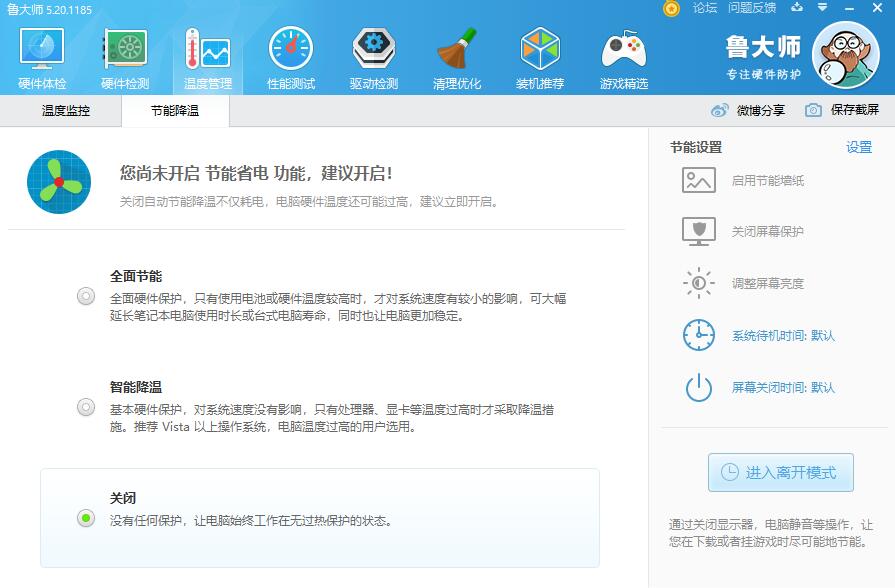Click the 微博分享 text
Image resolution: width=895 pixels, height=588 pixels.
761,110
